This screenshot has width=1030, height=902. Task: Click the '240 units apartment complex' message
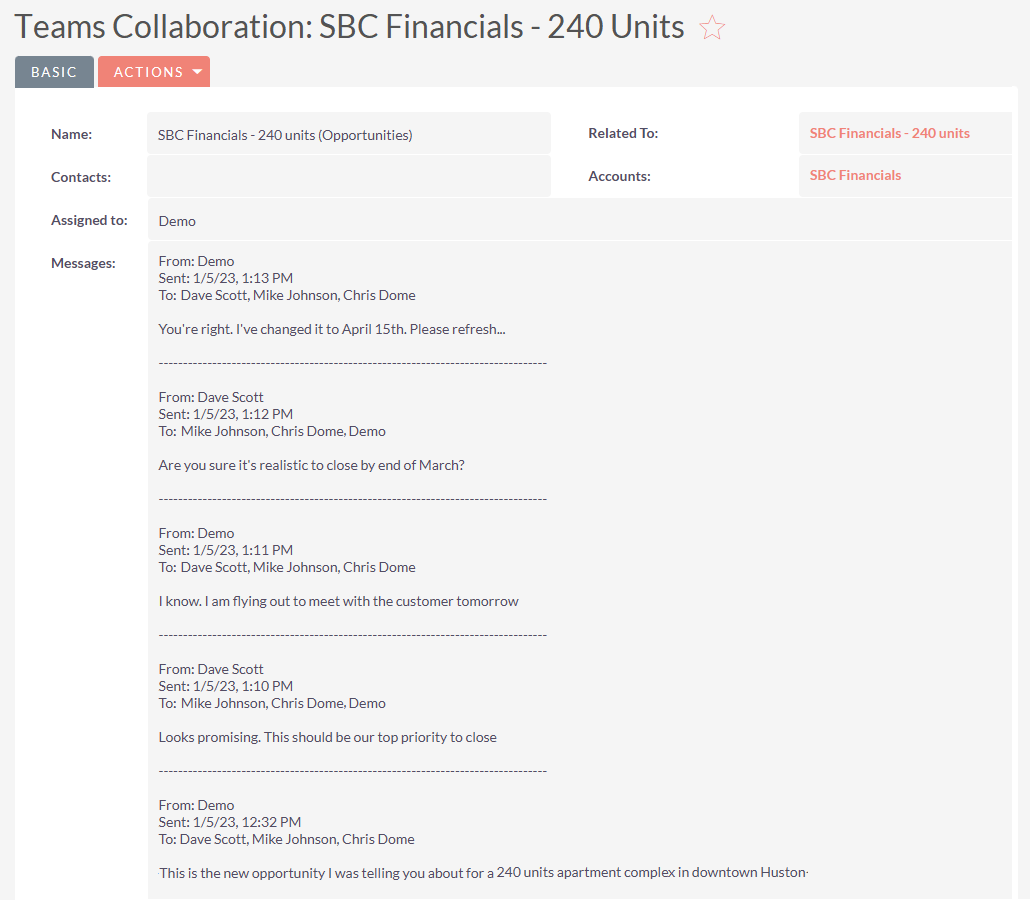click(482, 872)
